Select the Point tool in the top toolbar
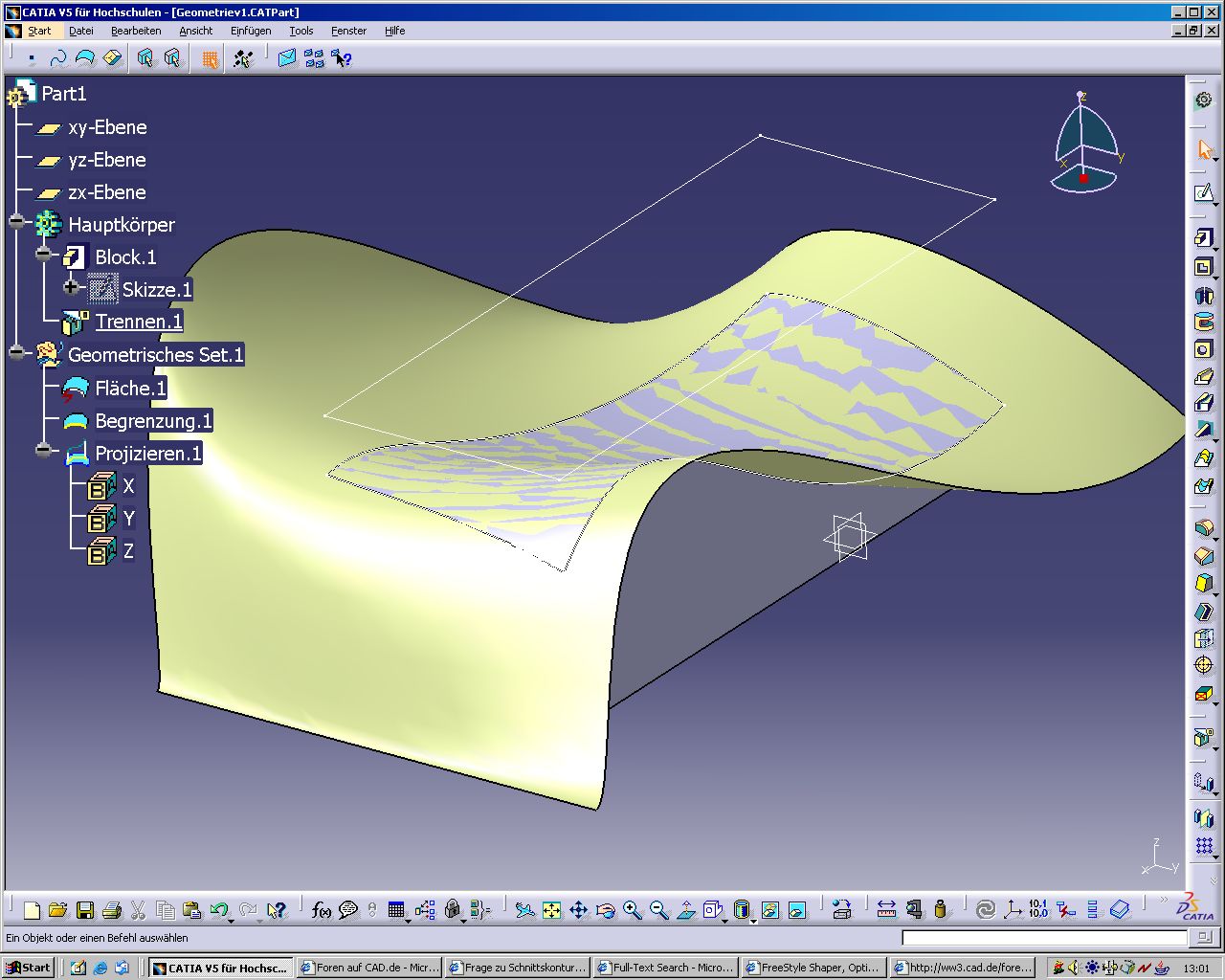 (x=32, y=58)
